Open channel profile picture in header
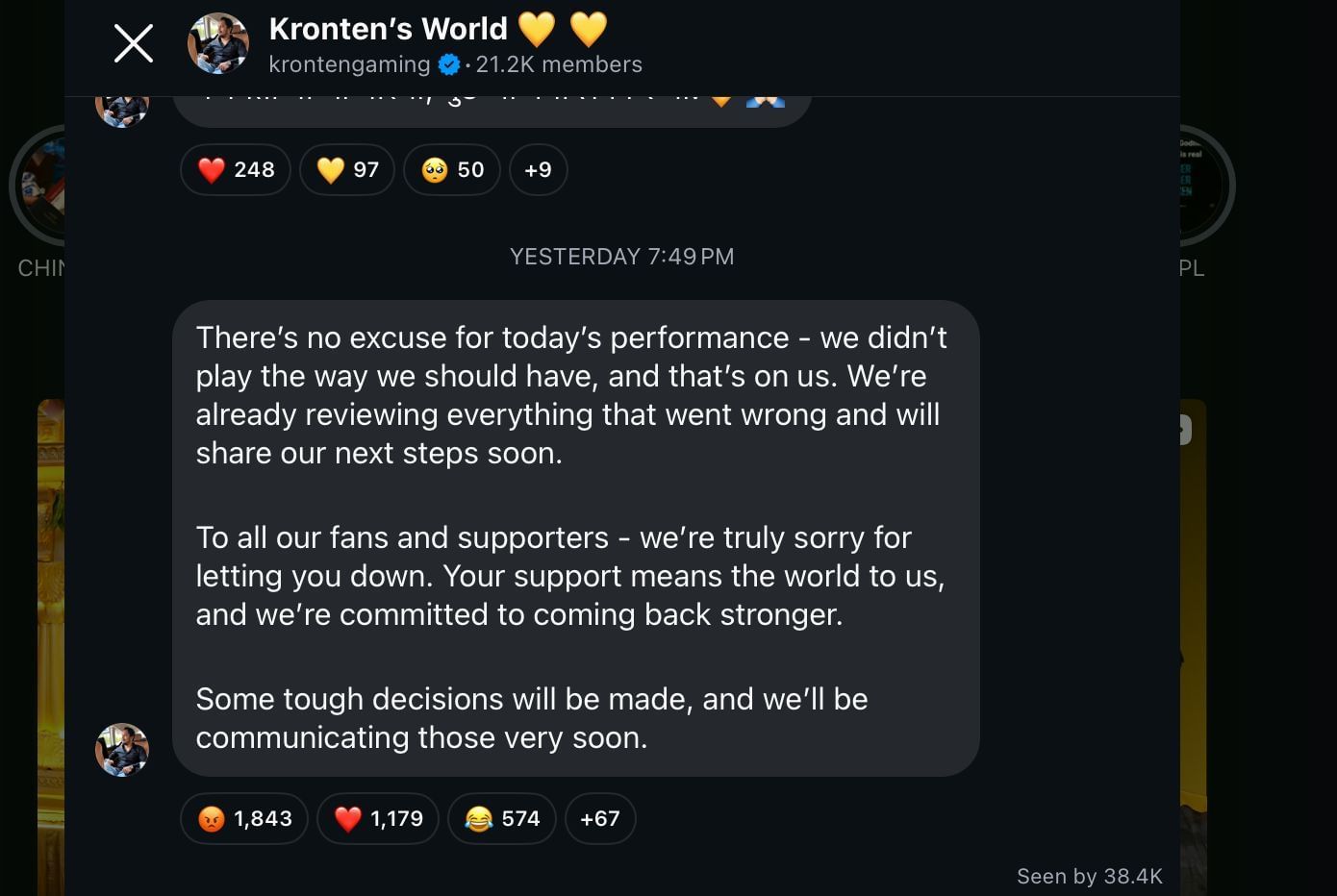The height and width of the screenshot is (896, 1337). coord(218,43)
